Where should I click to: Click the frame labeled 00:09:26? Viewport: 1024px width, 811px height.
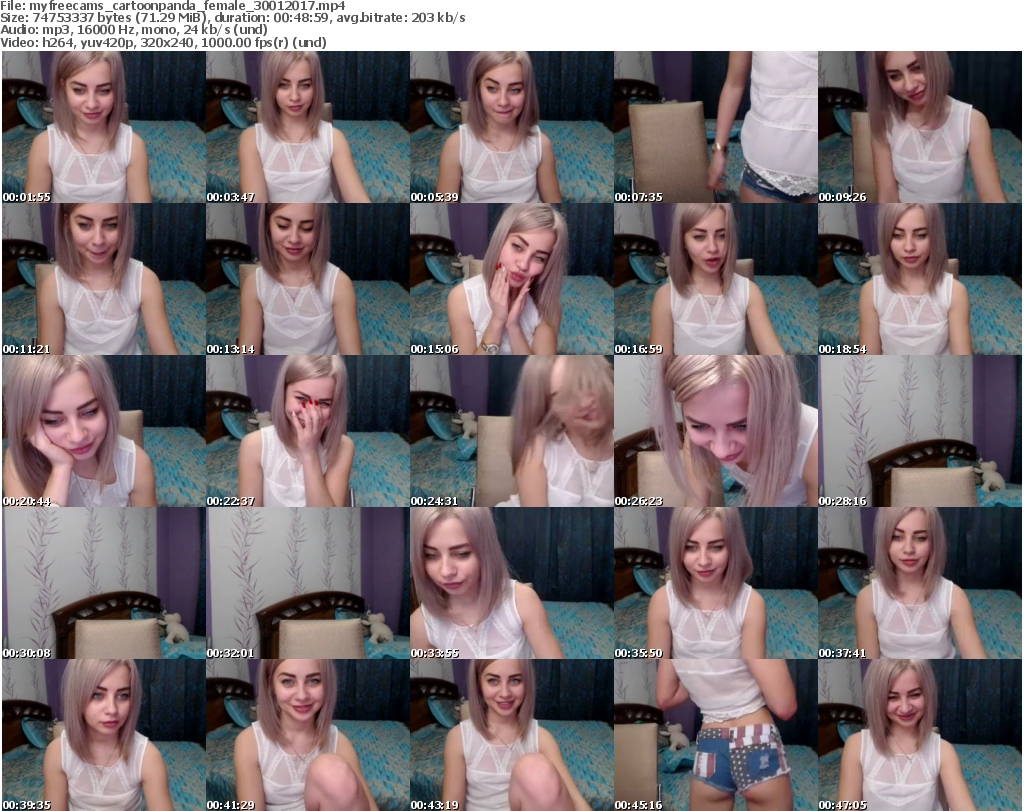[x=919, y=127]
